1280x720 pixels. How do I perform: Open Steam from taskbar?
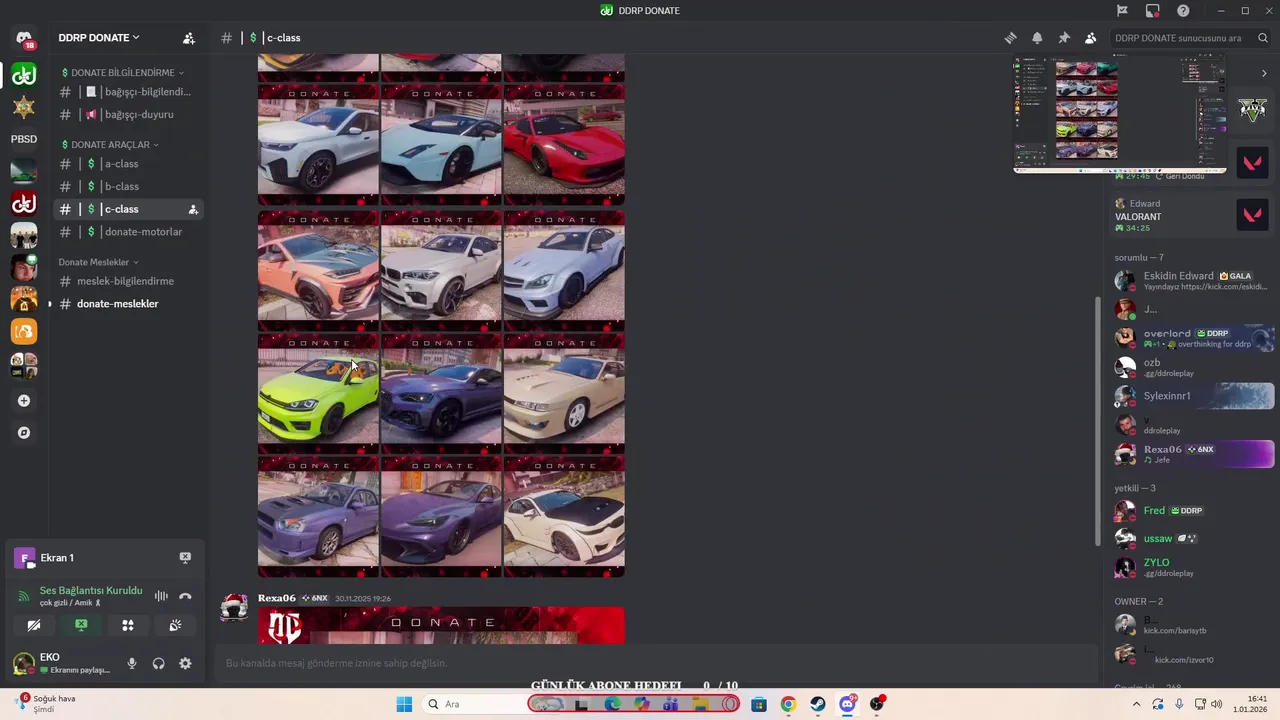click(818, 704)
